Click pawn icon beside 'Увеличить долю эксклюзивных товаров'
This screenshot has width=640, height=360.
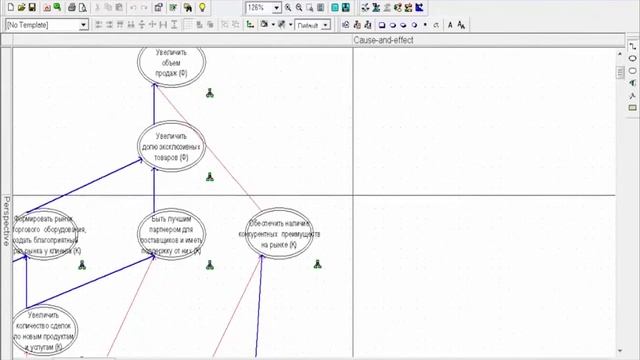point(210,177)
